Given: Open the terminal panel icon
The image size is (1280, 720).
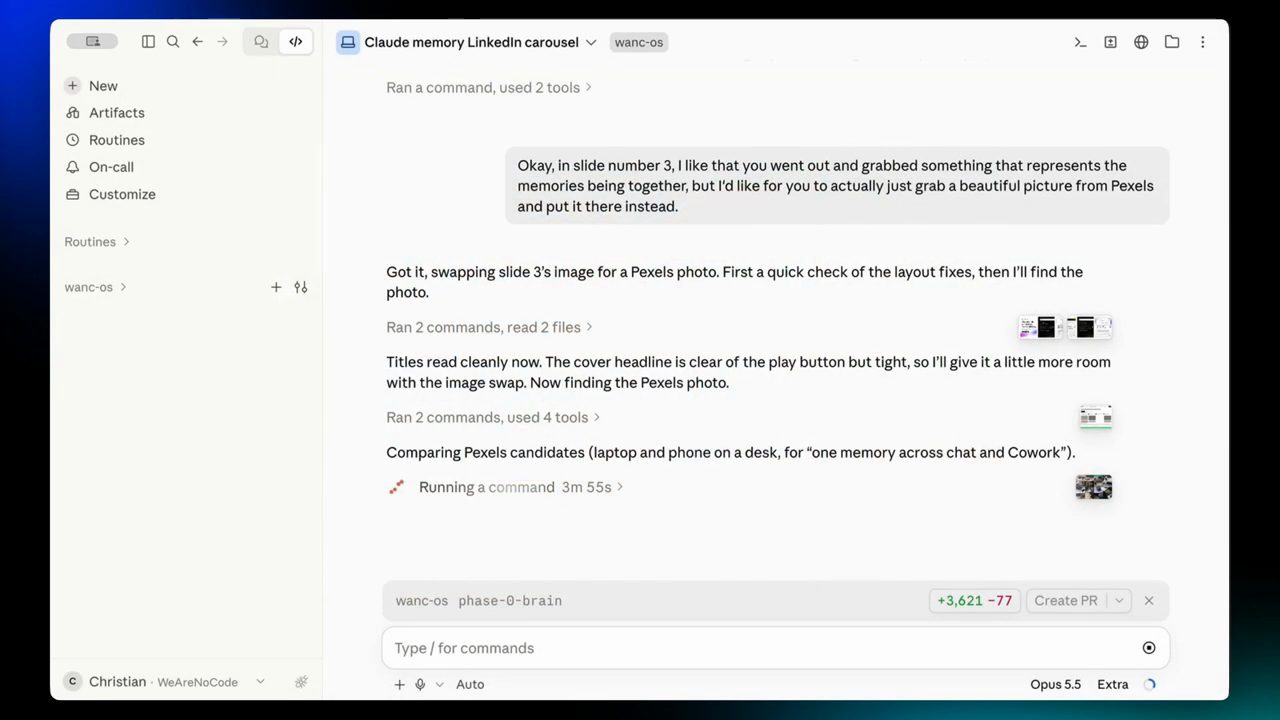Looking at the screenshot, I should 1080,42.
